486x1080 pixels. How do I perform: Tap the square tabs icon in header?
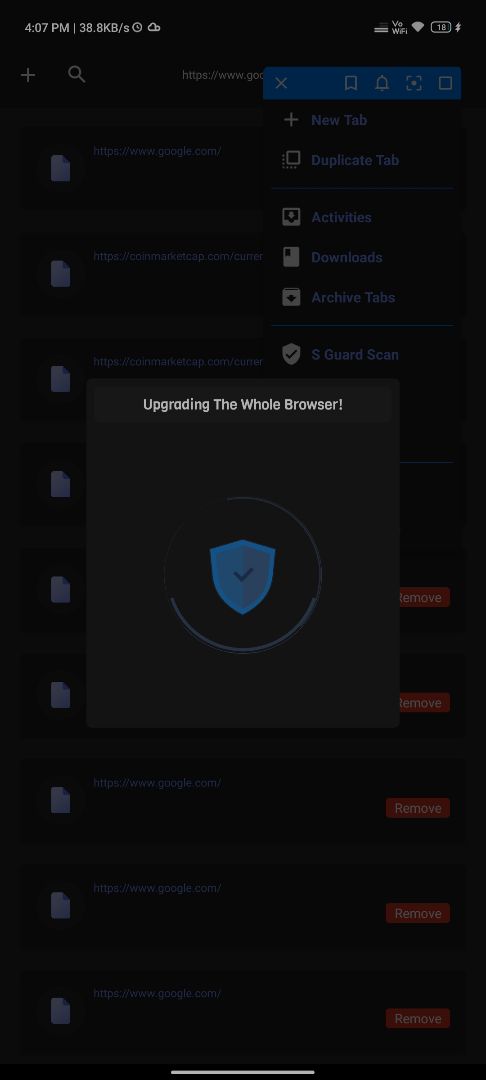(445, 83)
